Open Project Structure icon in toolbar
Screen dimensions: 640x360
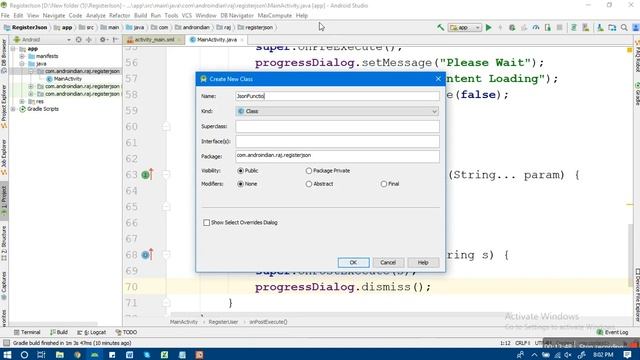pos(612,27)
